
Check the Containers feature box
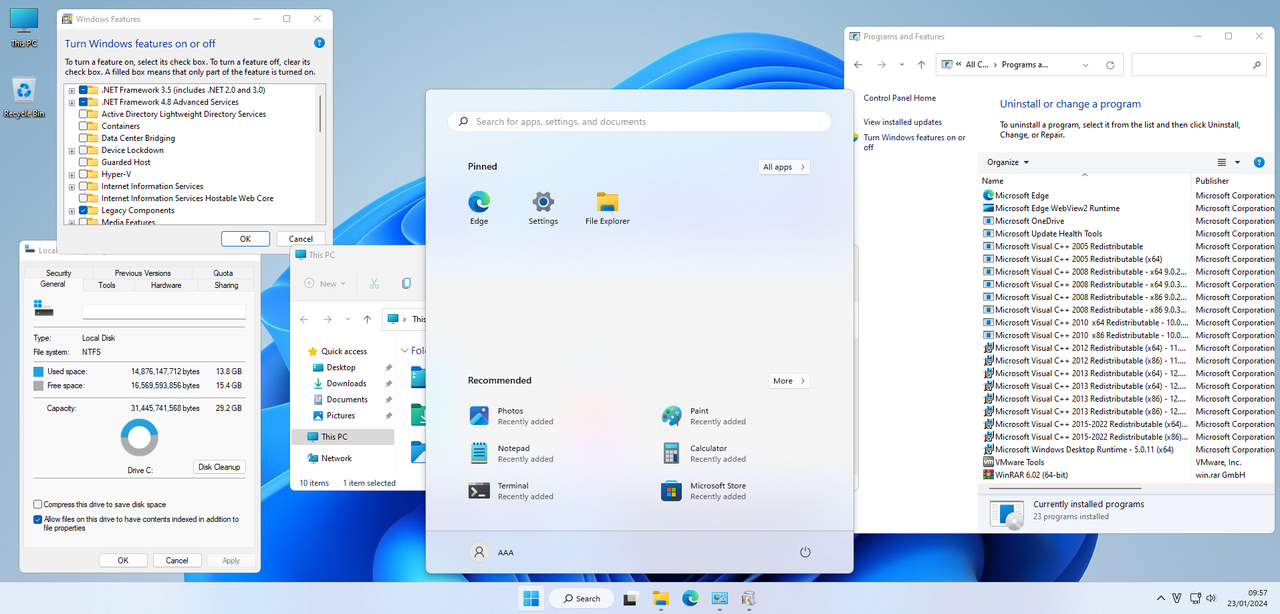tap(83, 126)
